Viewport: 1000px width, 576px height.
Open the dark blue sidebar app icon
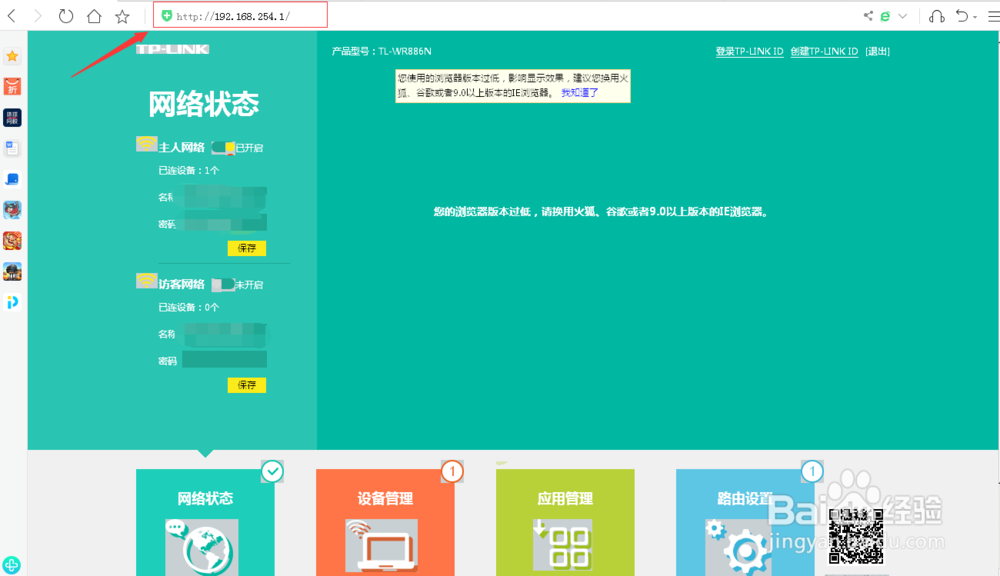pyautogui.click(x=12, y=117)
